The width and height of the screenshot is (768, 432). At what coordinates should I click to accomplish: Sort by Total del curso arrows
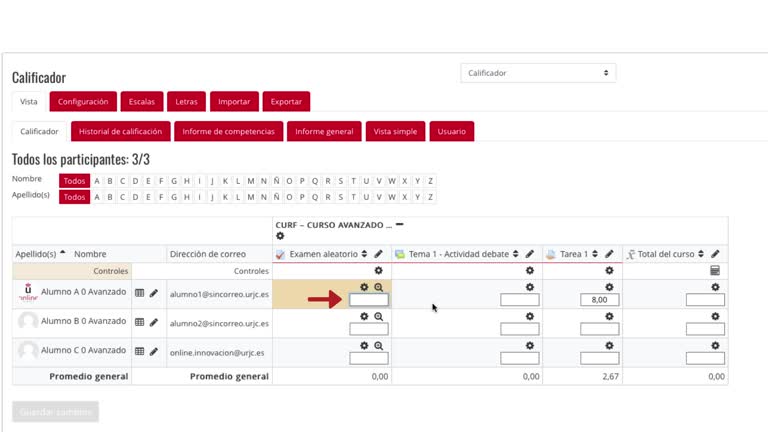[701, 254]
